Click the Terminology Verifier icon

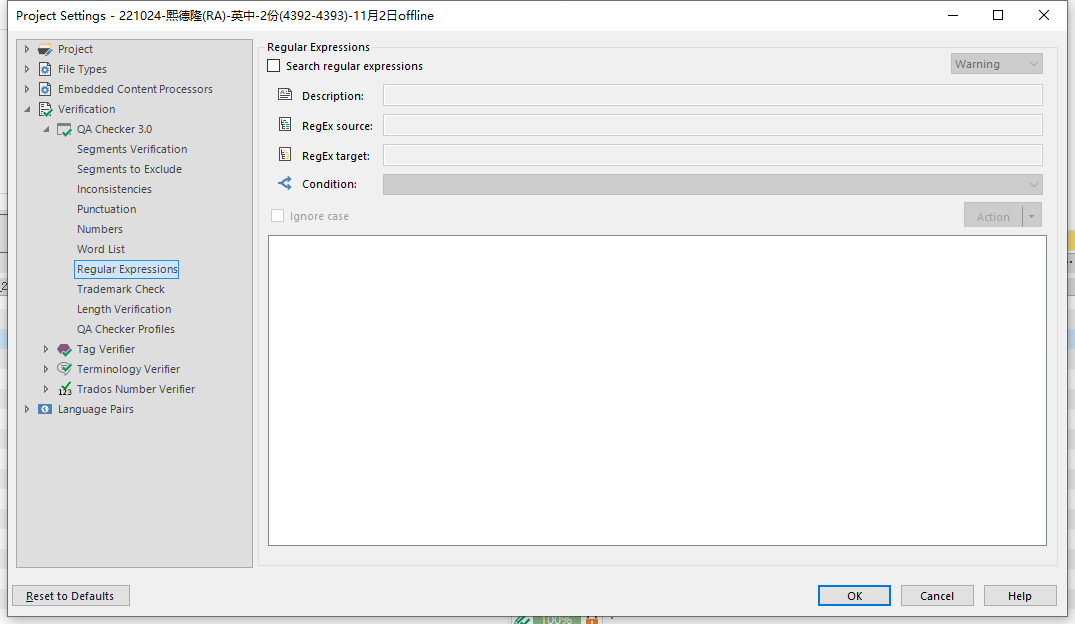pos(64,369)
